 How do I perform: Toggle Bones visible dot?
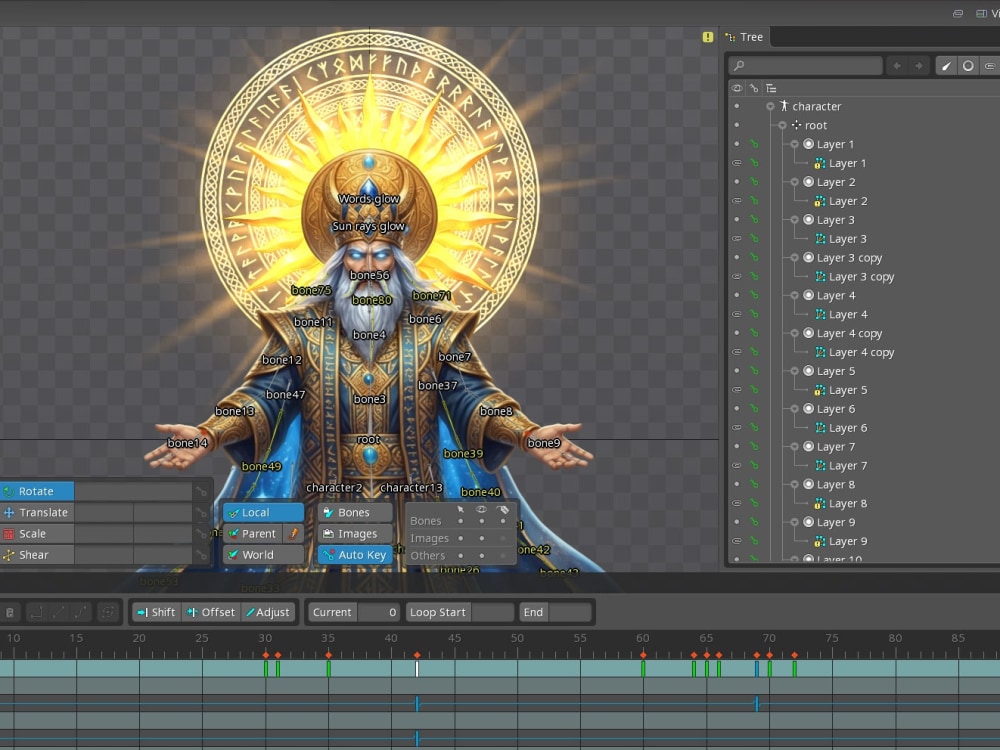pos(482,521)
